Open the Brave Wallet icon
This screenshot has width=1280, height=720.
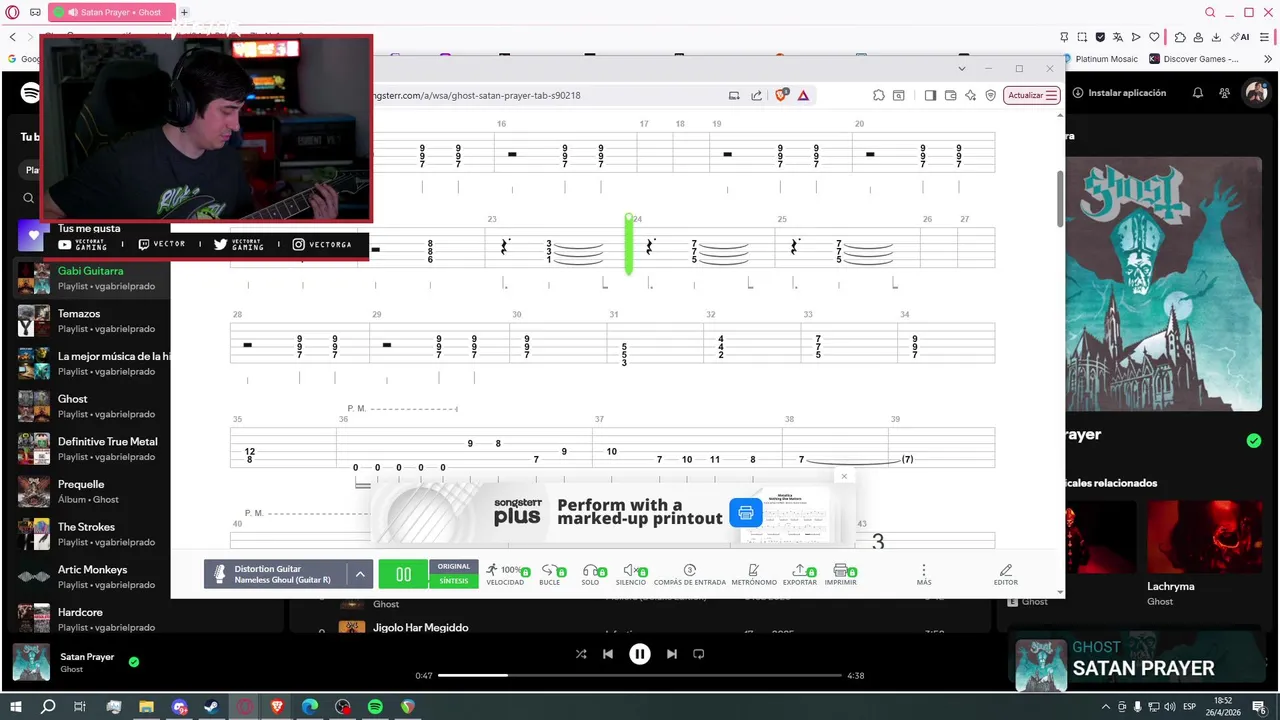point(950,95)
